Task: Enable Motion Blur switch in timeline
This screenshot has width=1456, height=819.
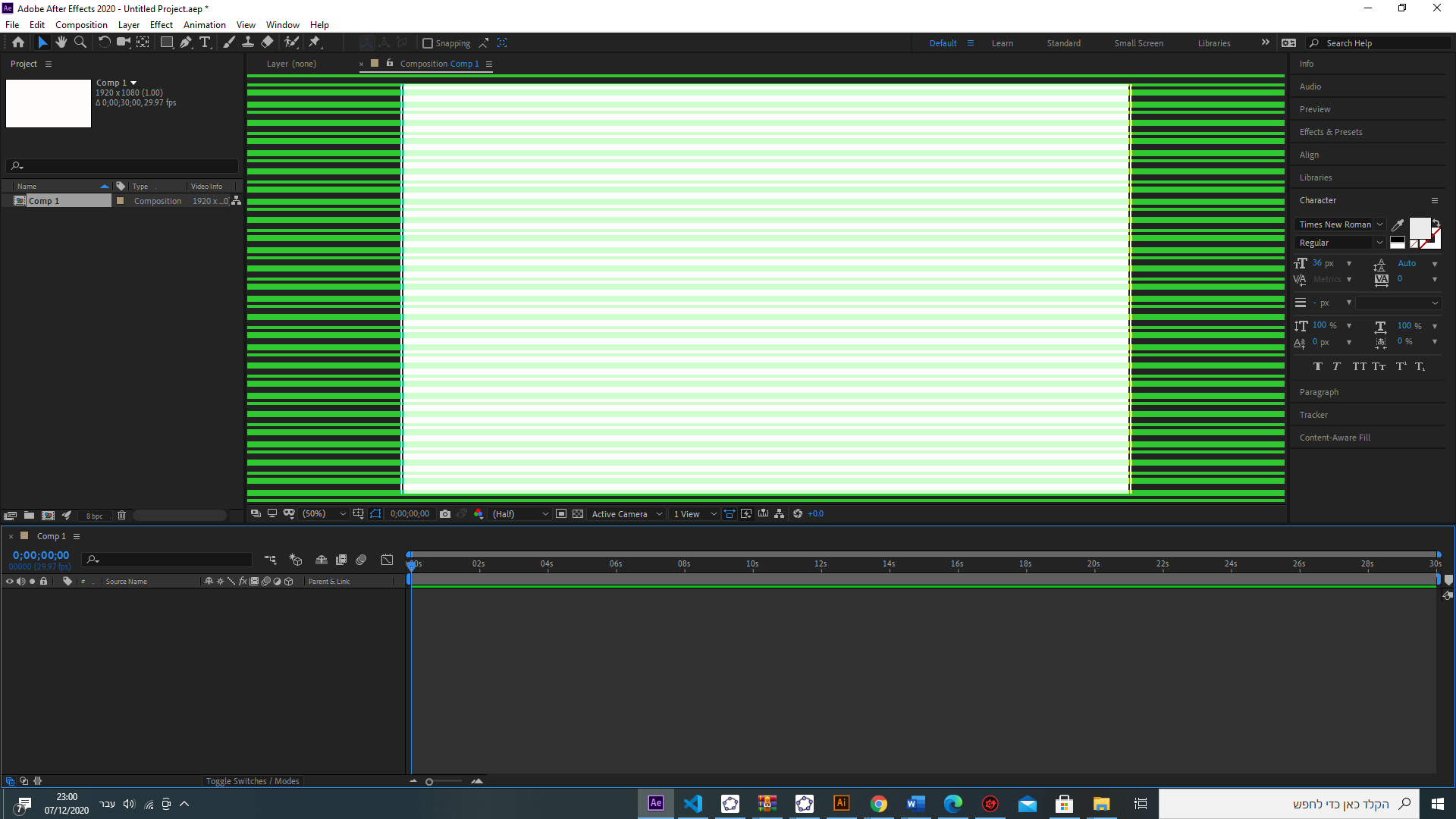Action: coord(362,560)
